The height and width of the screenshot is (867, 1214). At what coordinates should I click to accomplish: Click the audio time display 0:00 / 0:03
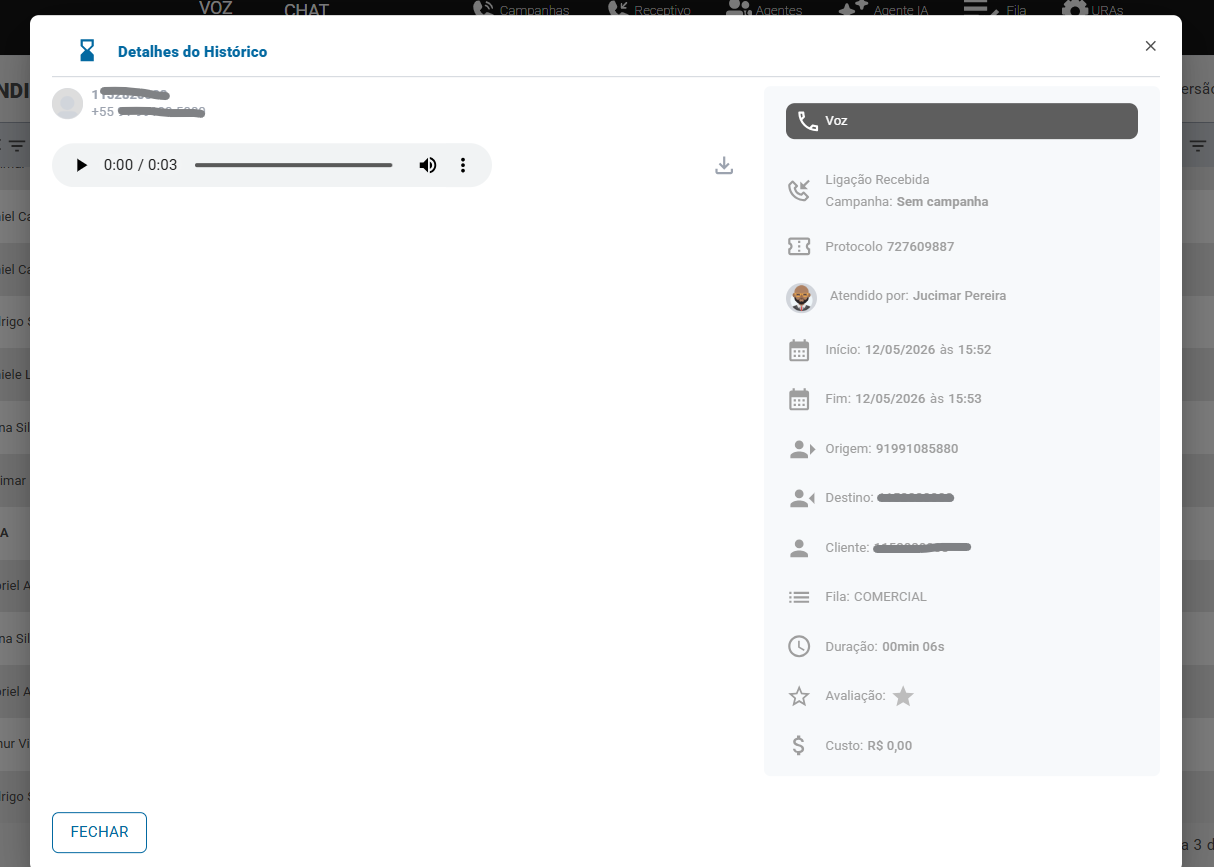point(140,165)
